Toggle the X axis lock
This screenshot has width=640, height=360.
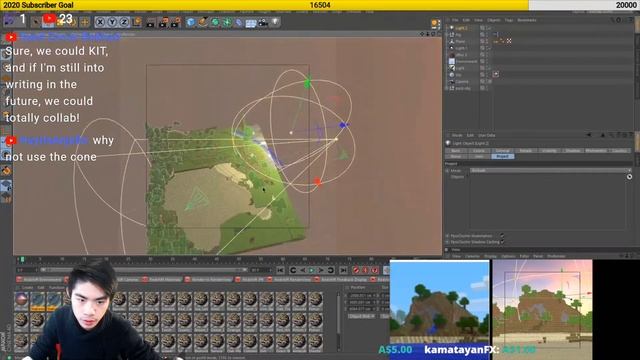(x=100, y=22)
